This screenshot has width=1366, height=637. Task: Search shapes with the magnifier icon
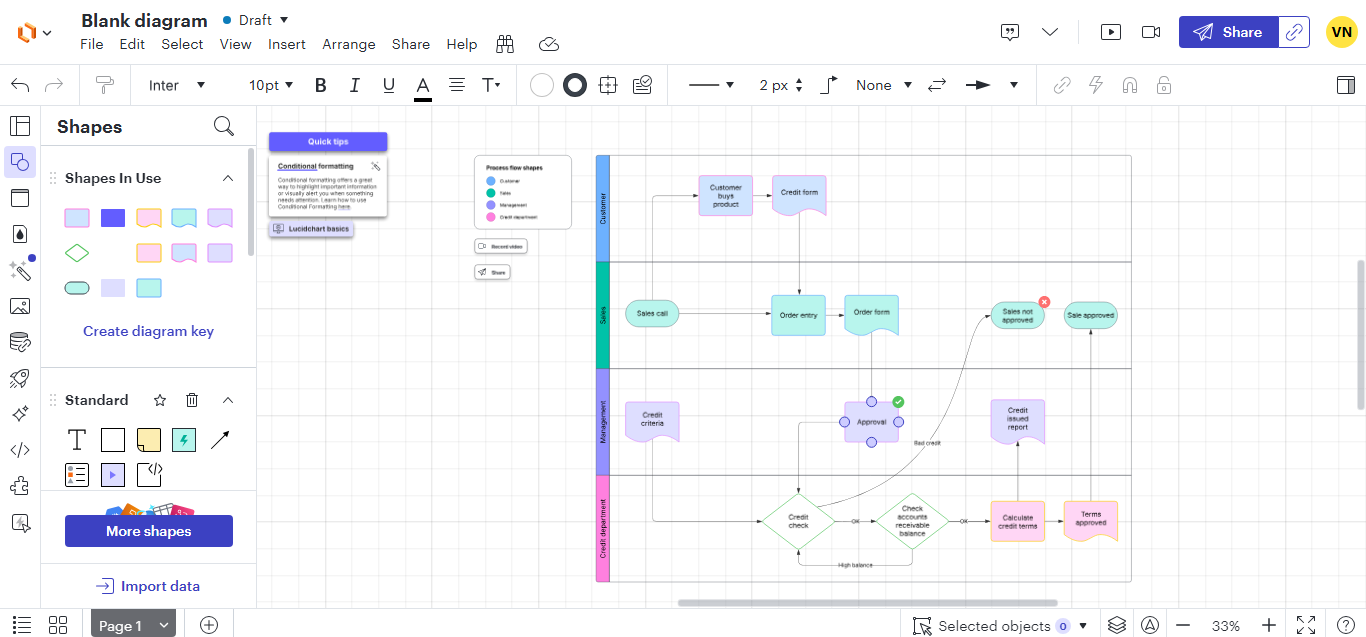[x=224, y=126]
